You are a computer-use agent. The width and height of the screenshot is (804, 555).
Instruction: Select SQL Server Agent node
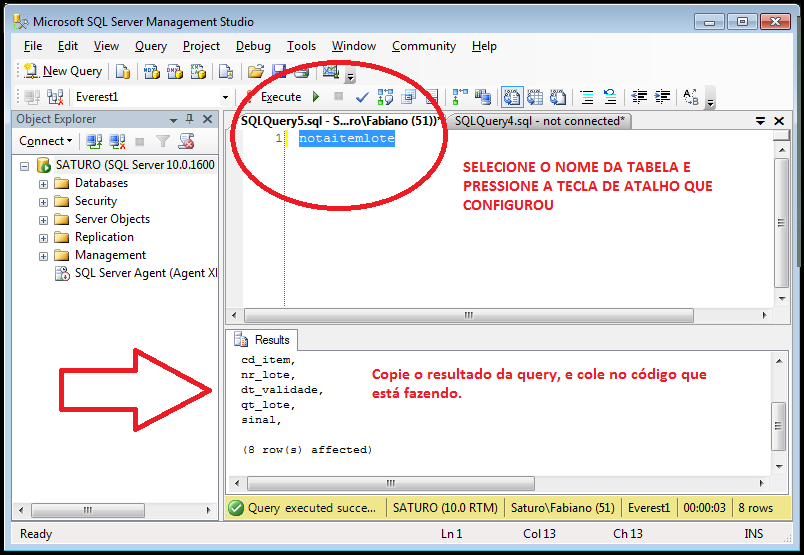click(136, 273)
